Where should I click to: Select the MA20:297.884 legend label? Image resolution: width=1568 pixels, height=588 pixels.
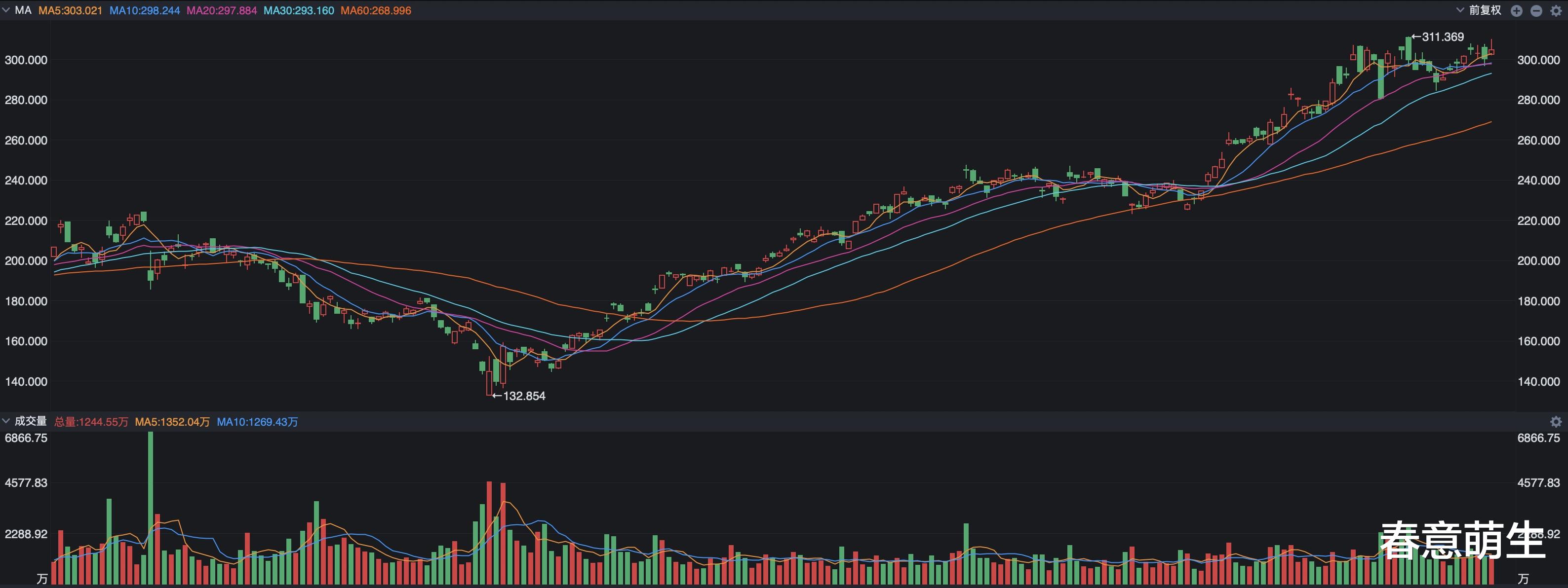click(222, 10)
